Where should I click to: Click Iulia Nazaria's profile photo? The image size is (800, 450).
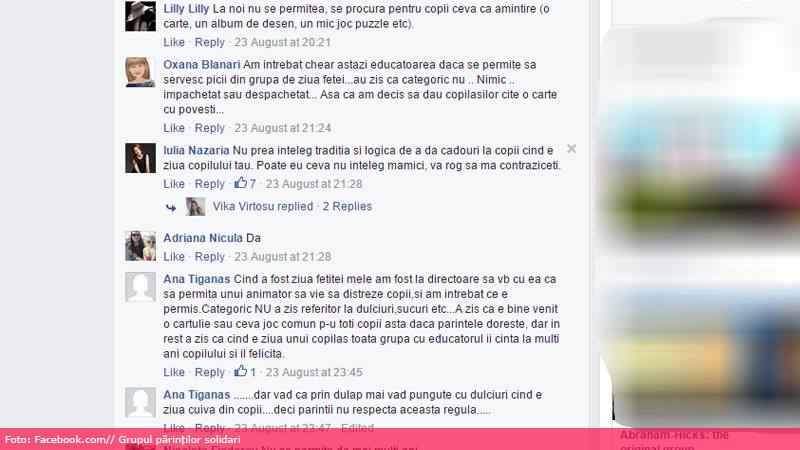pos(140,158)
